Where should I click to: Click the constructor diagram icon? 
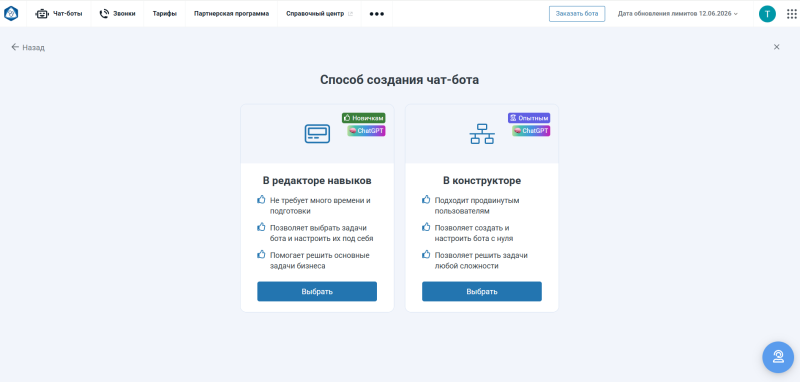482,134
